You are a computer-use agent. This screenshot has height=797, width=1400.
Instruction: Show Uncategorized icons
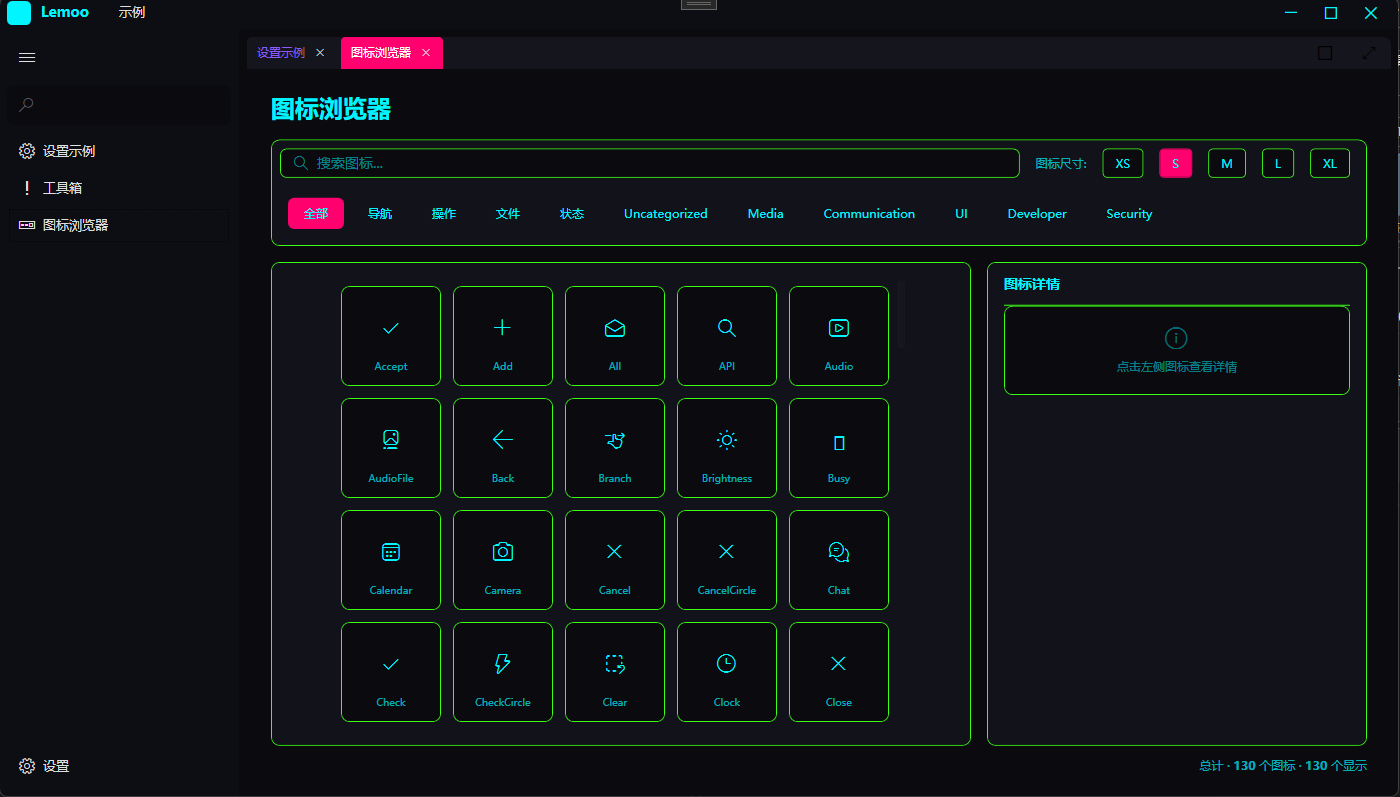[x=666, y=213]
